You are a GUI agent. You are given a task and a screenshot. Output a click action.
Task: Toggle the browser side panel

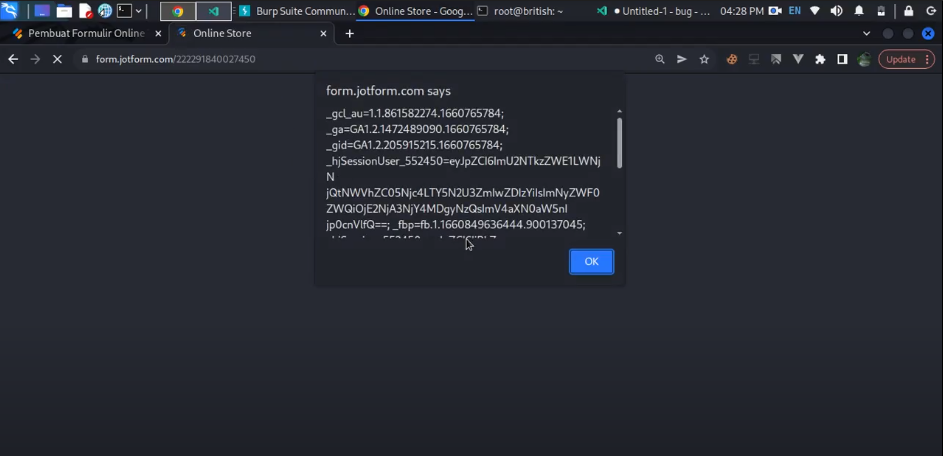(842, 59)
